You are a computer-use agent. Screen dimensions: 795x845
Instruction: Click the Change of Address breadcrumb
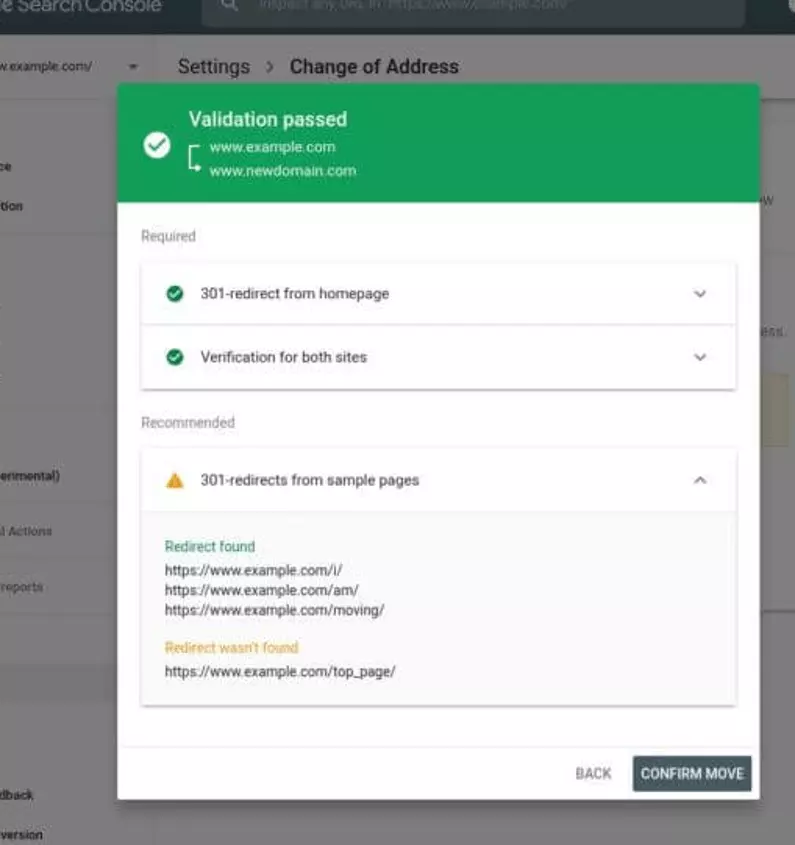point(374,67)
